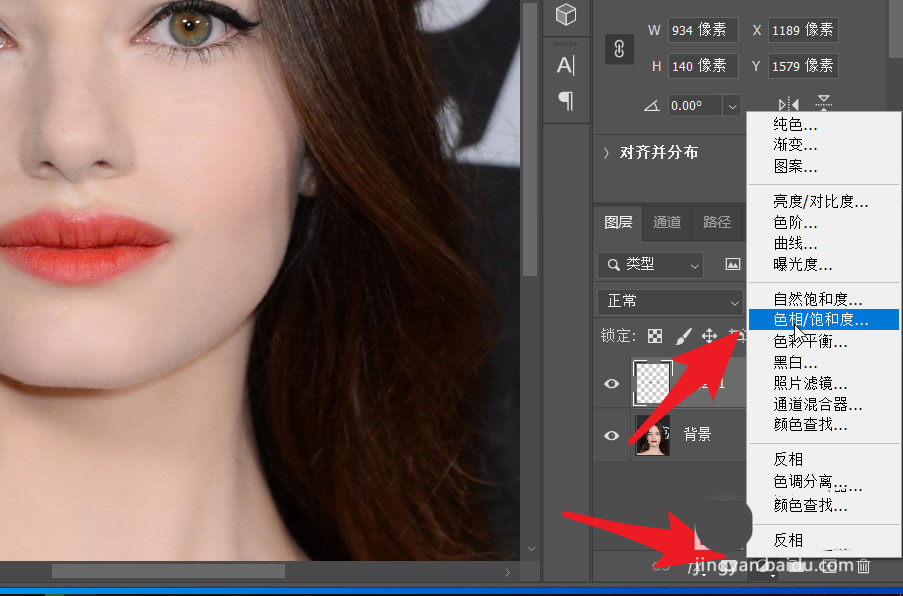Click the lock image pixels brush icon

tap(683, 336)
